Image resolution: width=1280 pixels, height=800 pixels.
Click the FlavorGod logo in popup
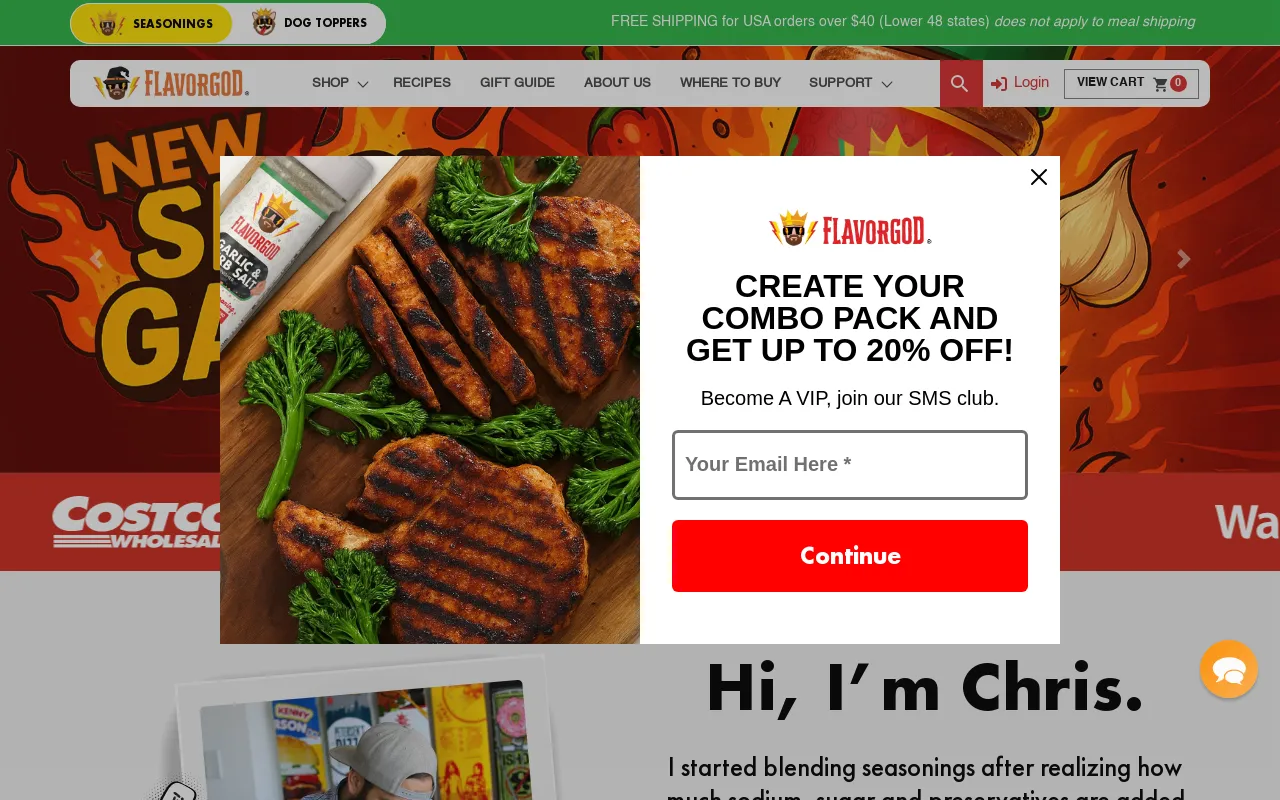pyautogui.click(x=850, y=228)
